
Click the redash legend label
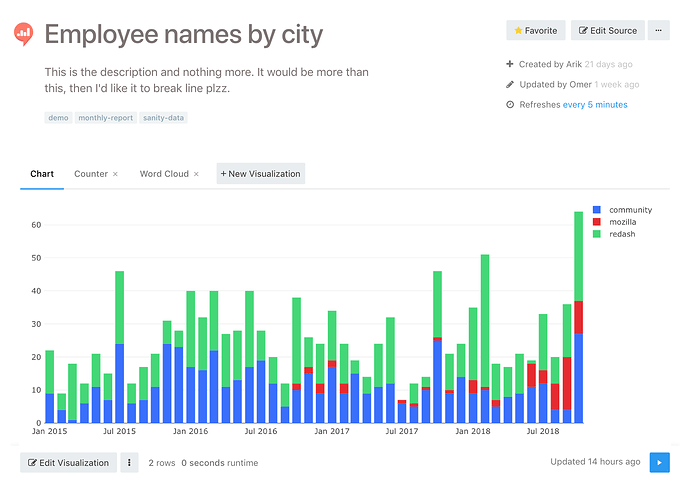[622, 234]
